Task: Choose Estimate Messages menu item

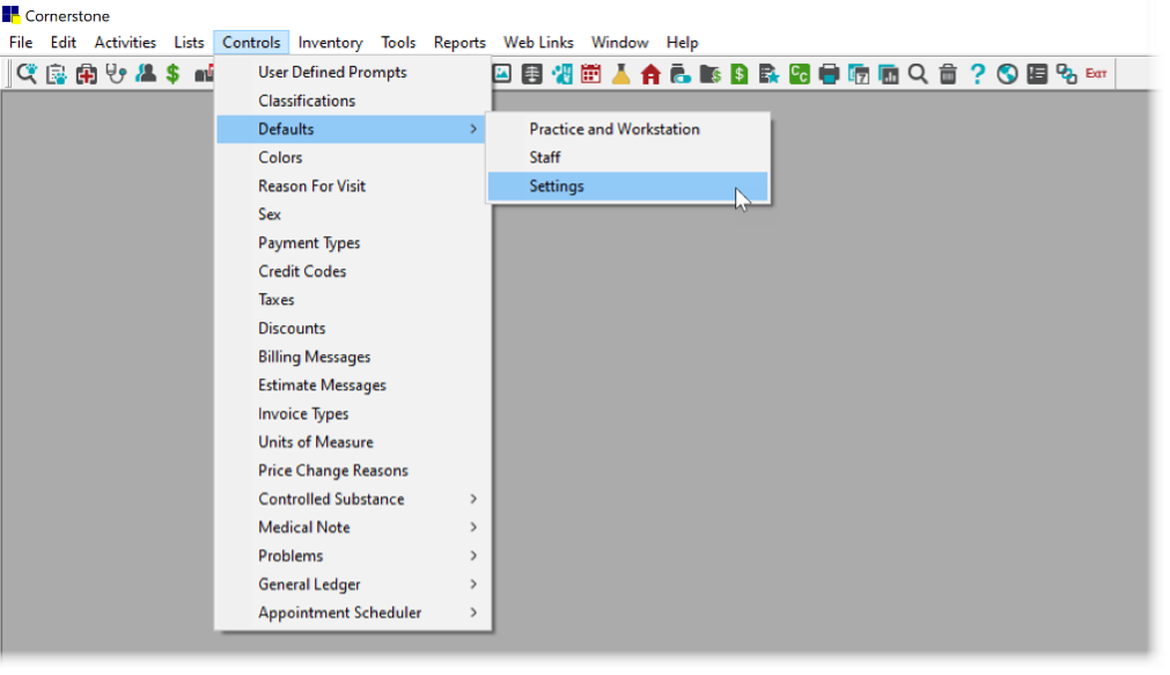Action: 351,385
